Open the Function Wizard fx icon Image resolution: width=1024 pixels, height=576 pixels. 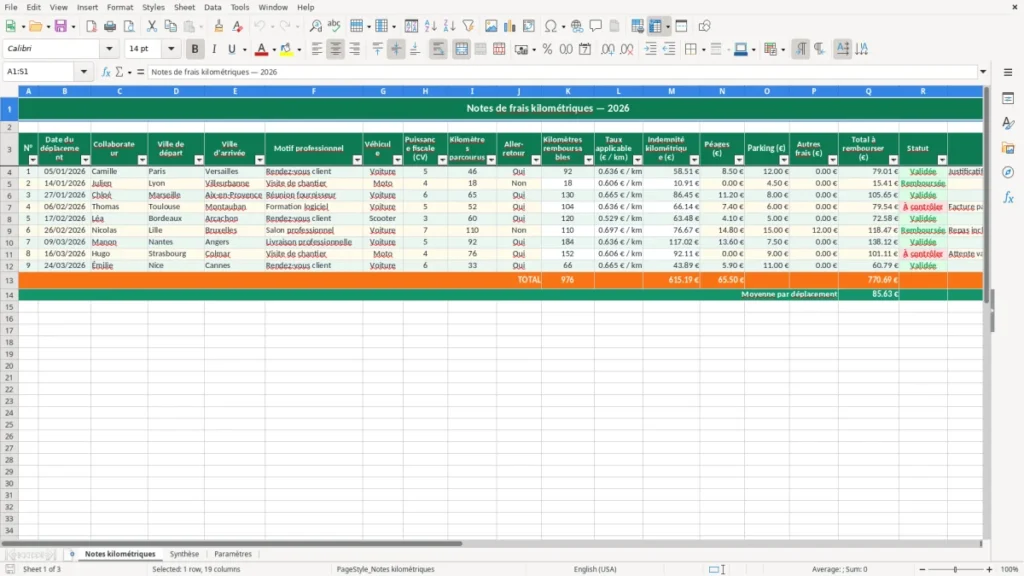point(106,72)
